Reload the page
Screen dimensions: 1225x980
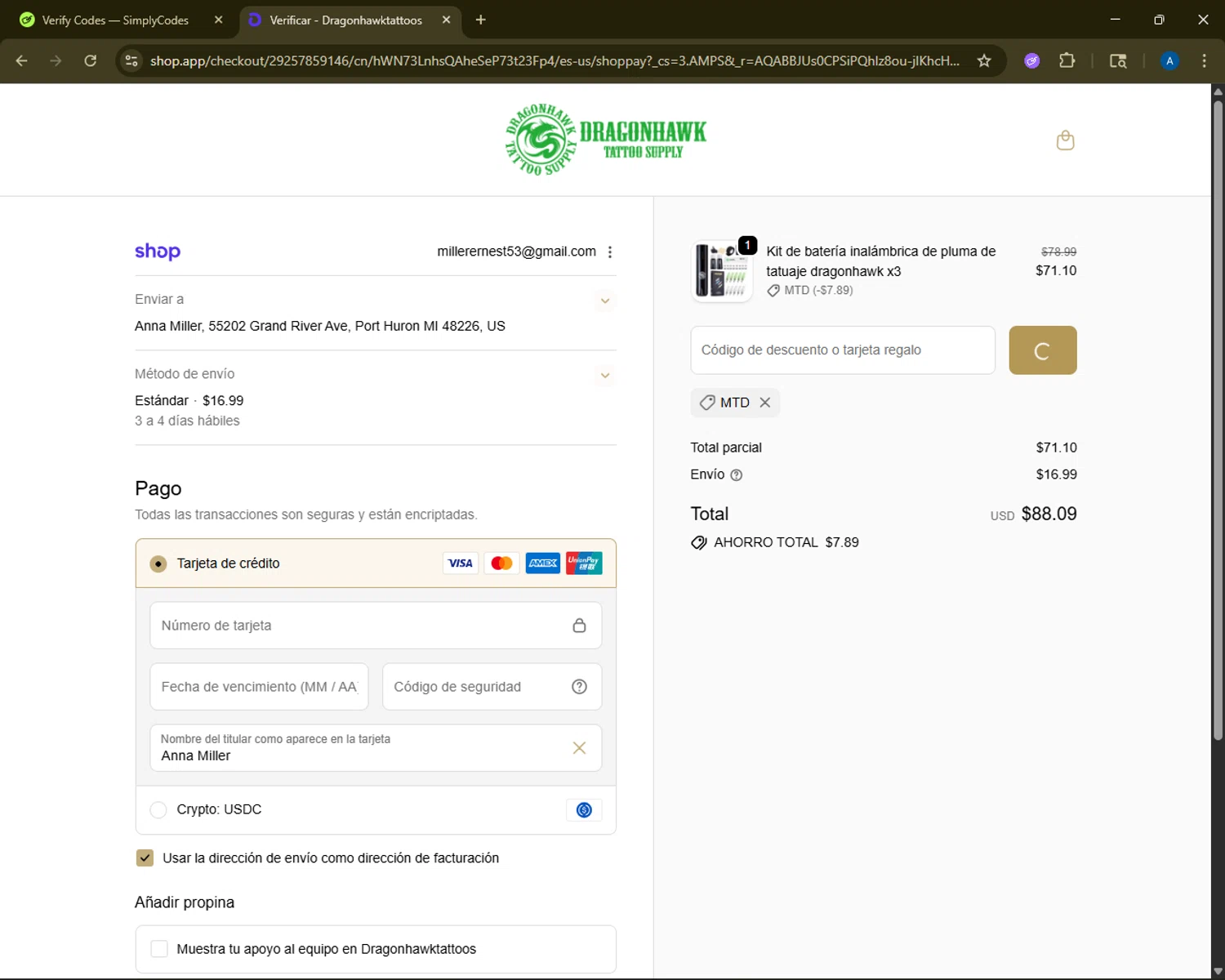tap(91, 60)
